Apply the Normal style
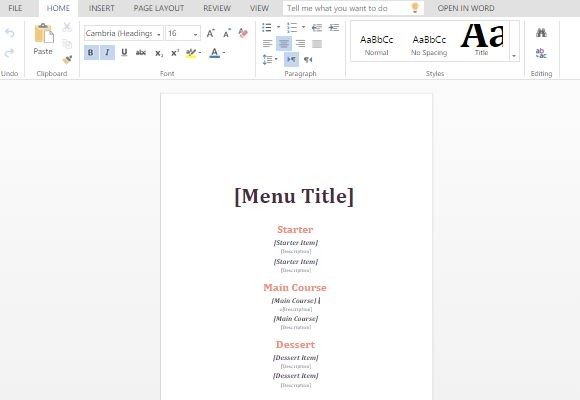 pyautogui.click(x=376, y=44)
